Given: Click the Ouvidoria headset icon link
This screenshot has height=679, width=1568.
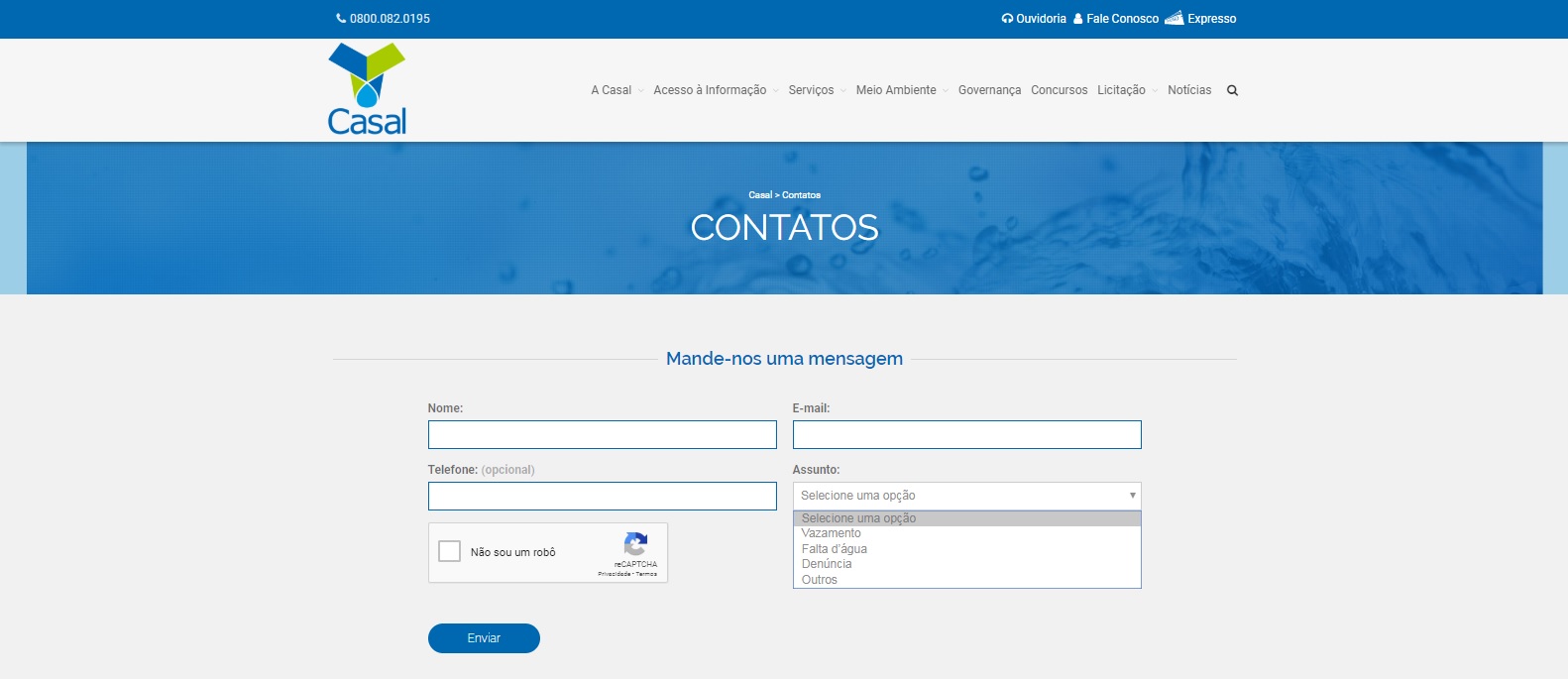Looking at the screenshot, I should tap(1034, 19).
